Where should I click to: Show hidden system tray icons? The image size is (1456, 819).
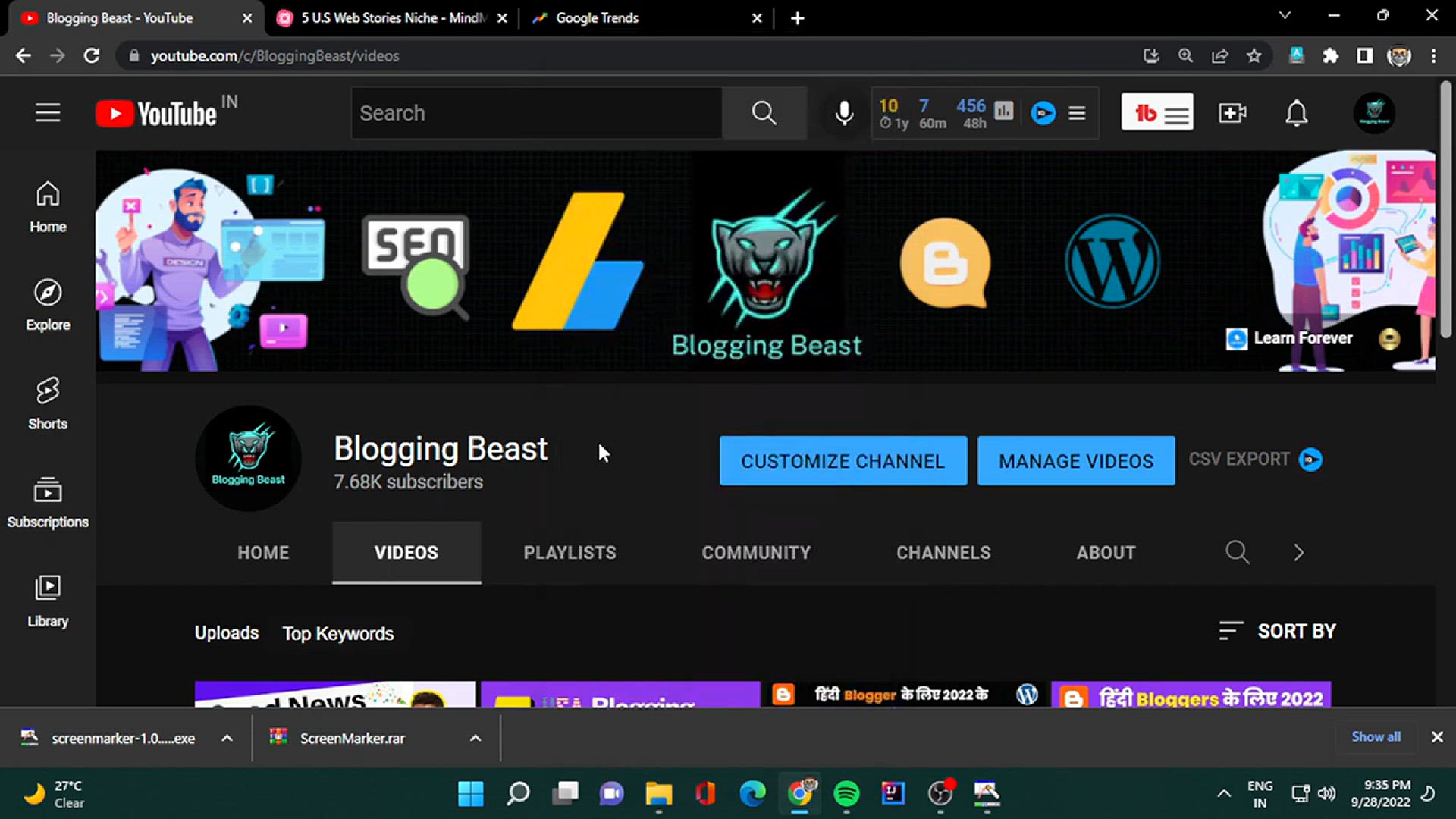click(x=1224, y=793)
